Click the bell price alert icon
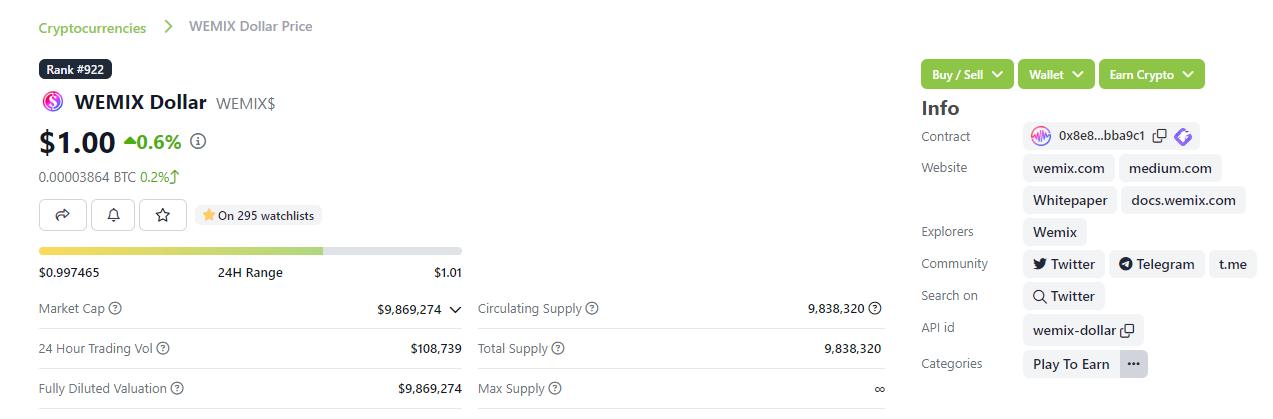This screenshot has width=1273, height=419. [113, 215]
